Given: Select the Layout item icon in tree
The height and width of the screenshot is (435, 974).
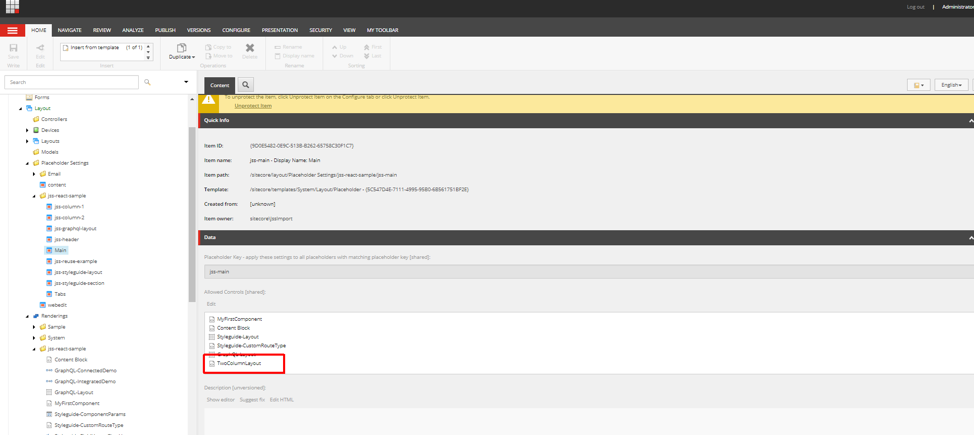Looking at the screenshot, I should click(x=29, y=108).
